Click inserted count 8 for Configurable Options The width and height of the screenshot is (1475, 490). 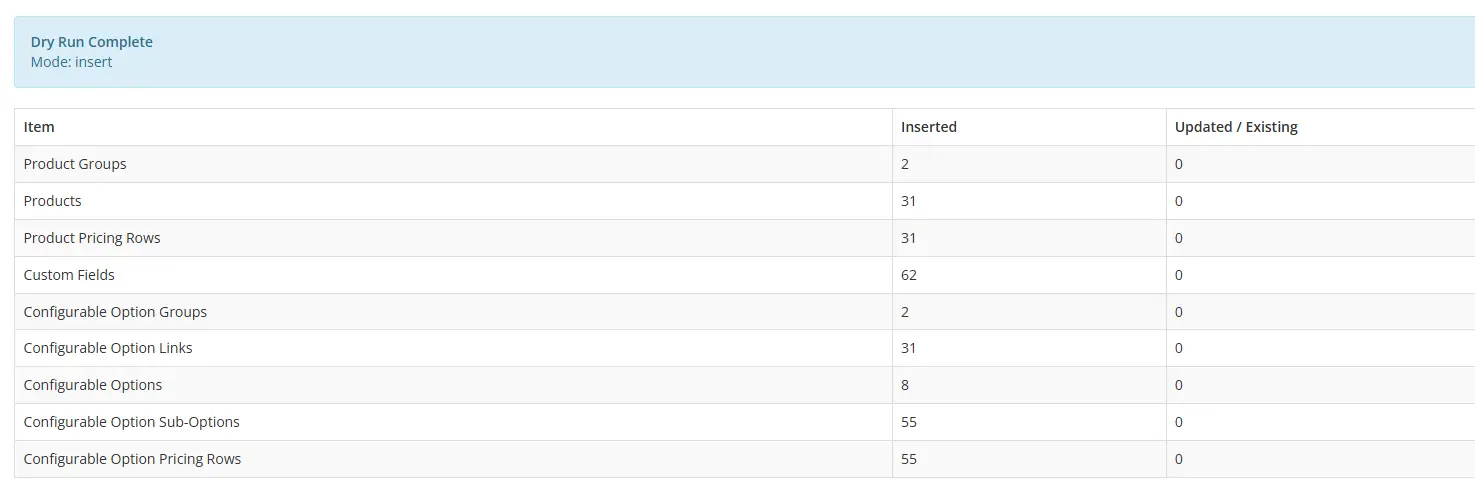point(905,385)
